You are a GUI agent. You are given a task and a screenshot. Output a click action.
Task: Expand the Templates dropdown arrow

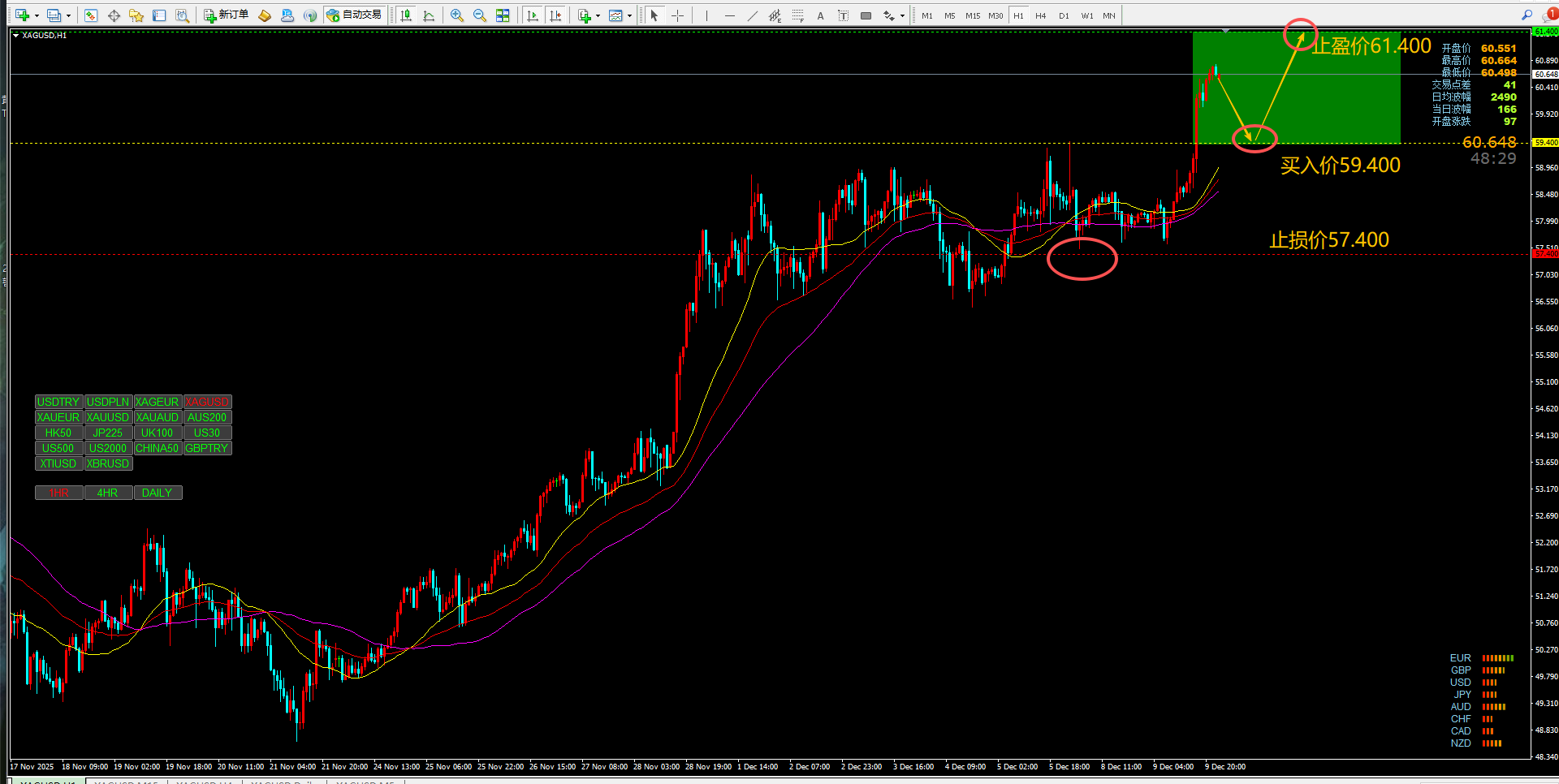[x=629, y=15]
